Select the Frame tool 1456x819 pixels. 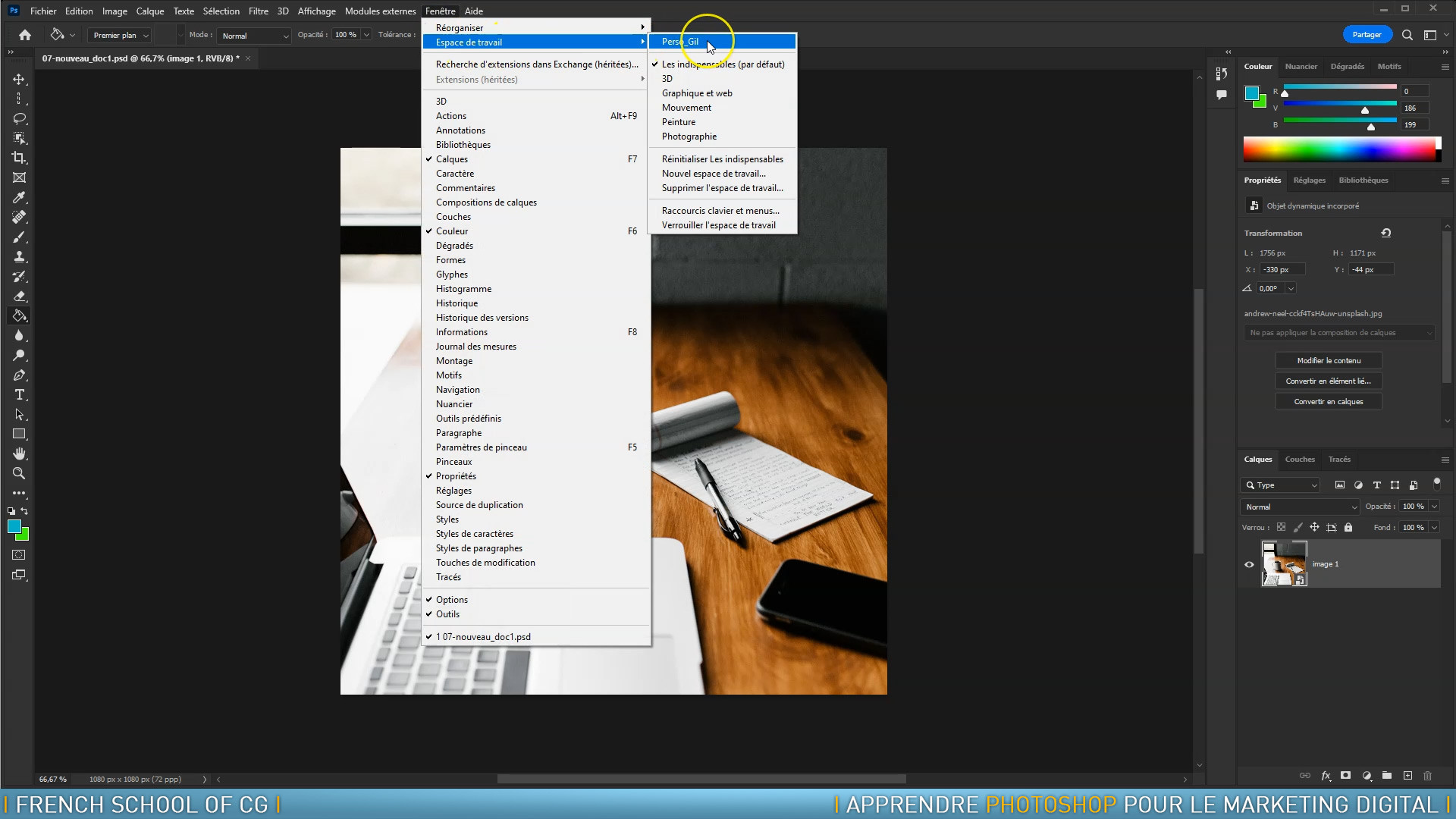coord(19,177)
